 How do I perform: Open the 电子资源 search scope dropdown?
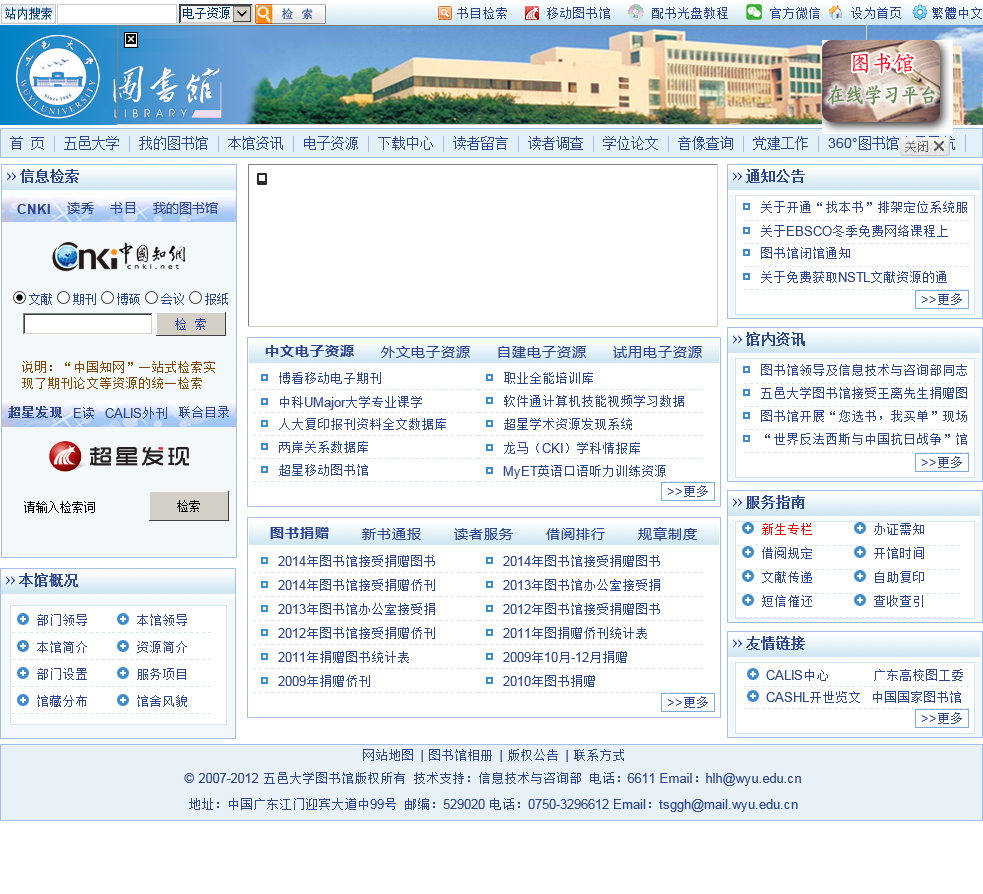(x=215, y=13)
